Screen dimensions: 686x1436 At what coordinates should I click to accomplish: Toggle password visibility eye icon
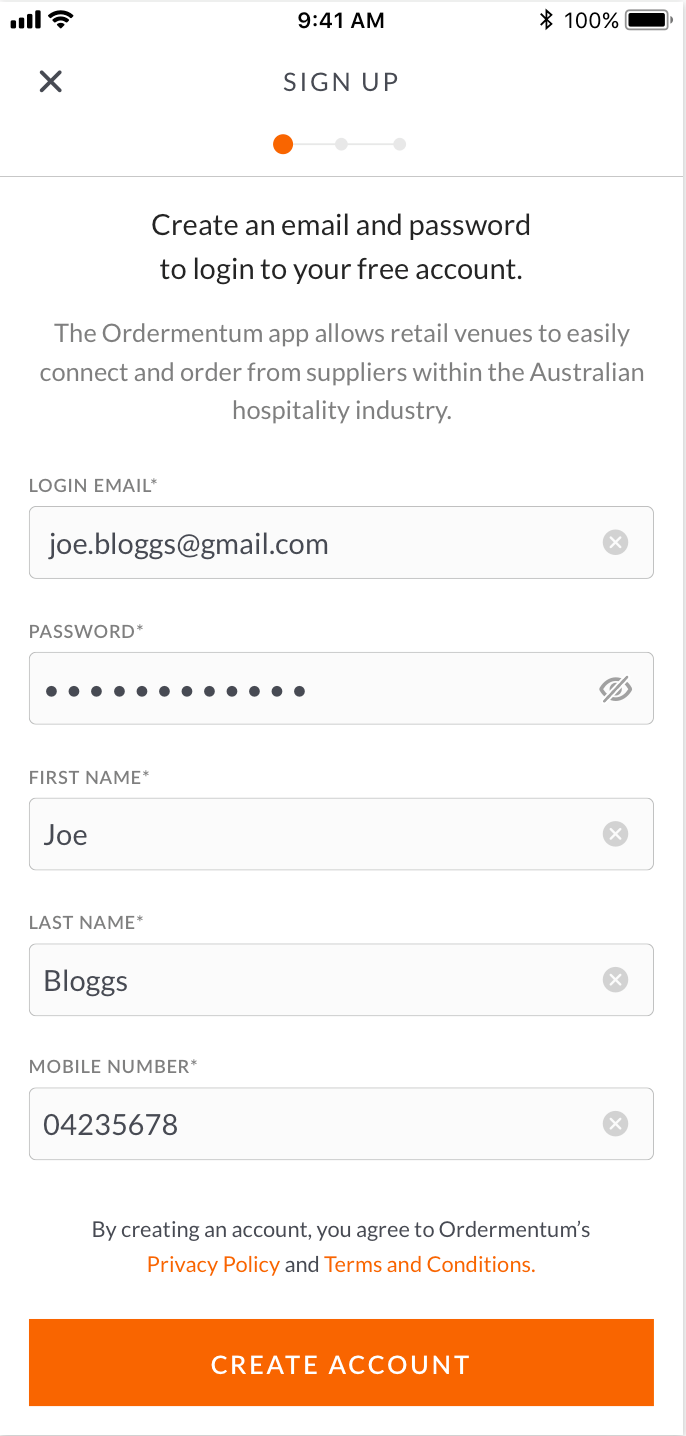616,689
